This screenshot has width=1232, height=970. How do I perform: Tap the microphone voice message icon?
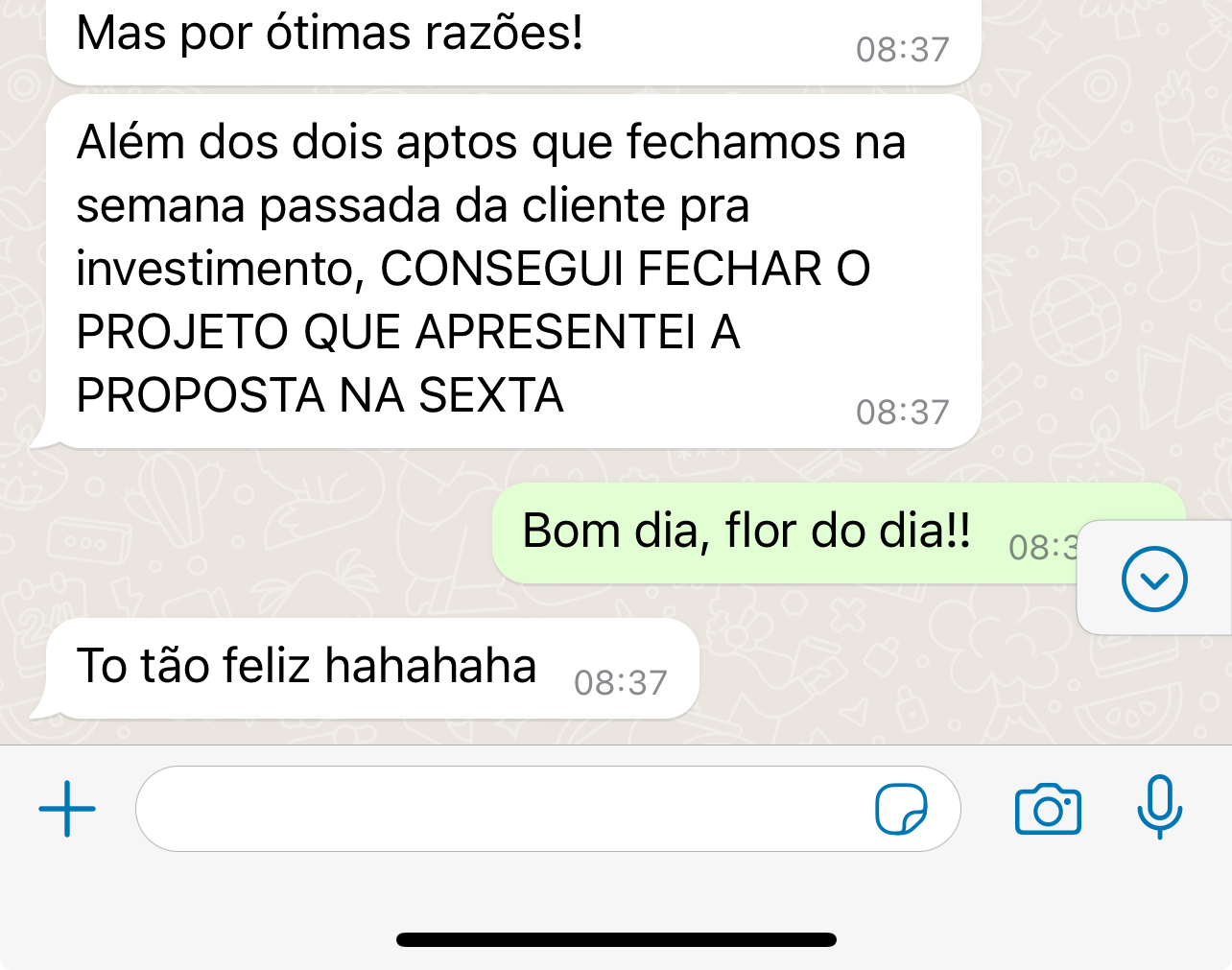click(1159, 807)
